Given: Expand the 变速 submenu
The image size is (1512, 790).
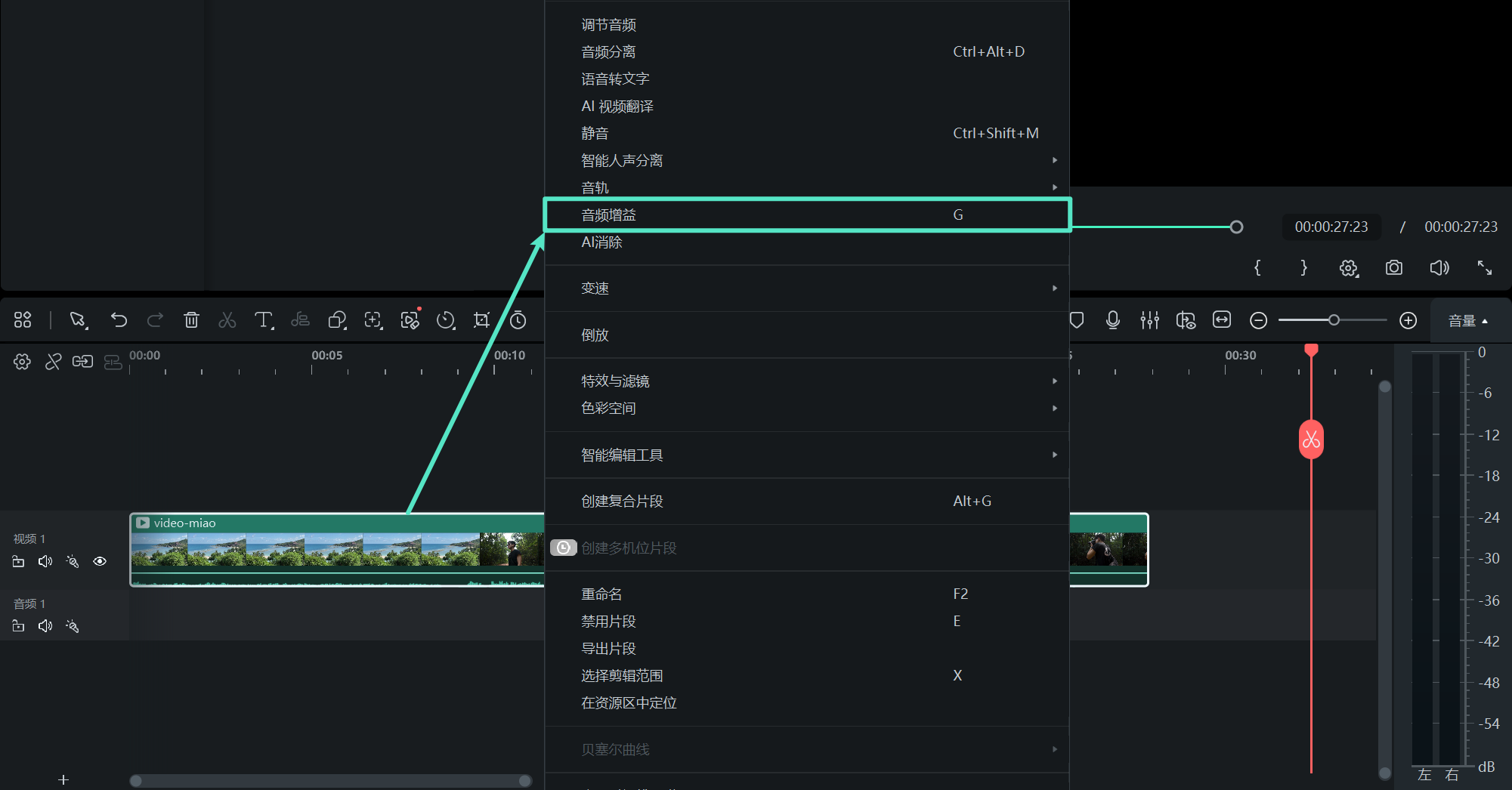Looking at the screenshot, I should click(1055, 288).
